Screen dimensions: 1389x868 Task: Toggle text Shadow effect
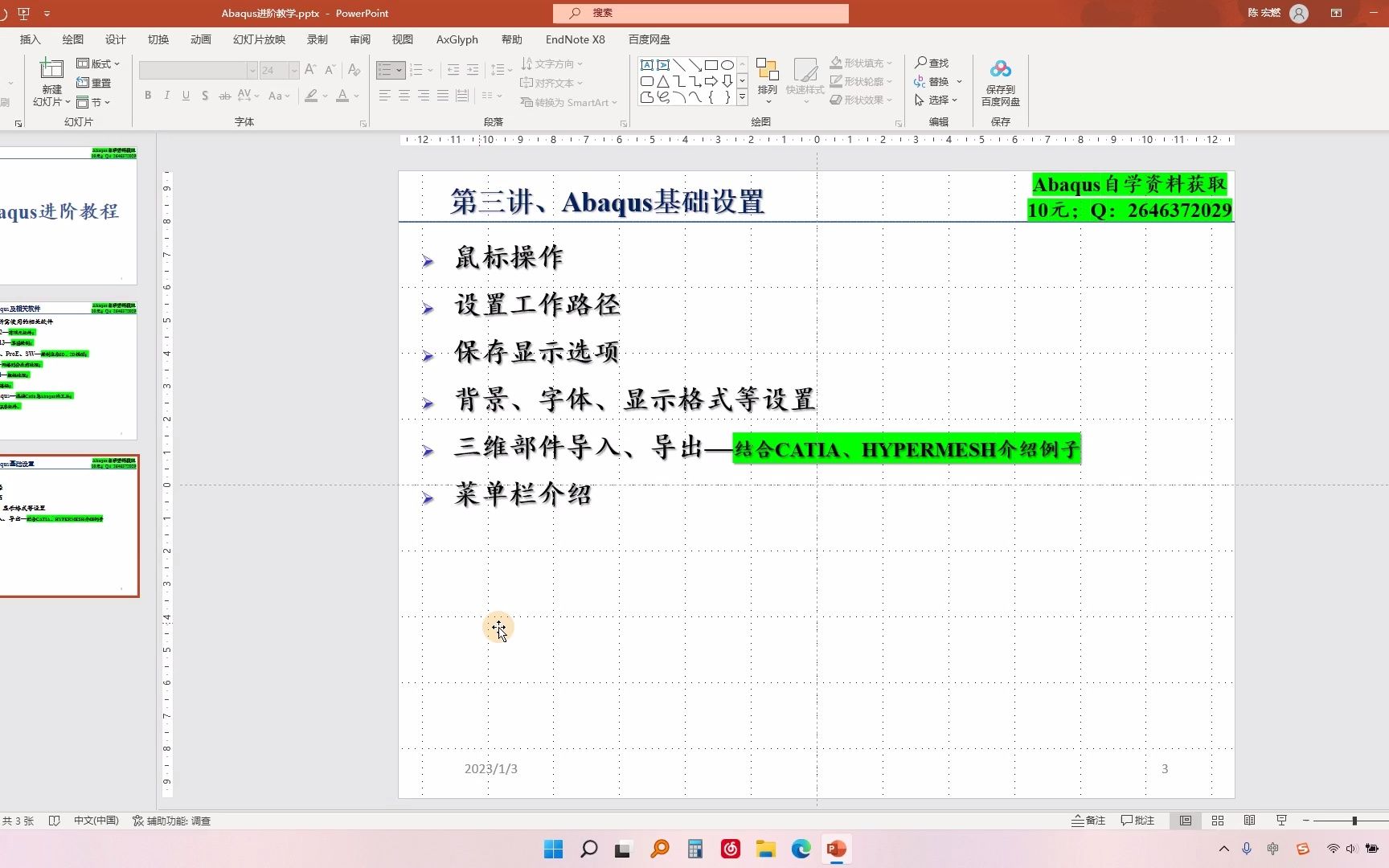click(x=206, y=96)
